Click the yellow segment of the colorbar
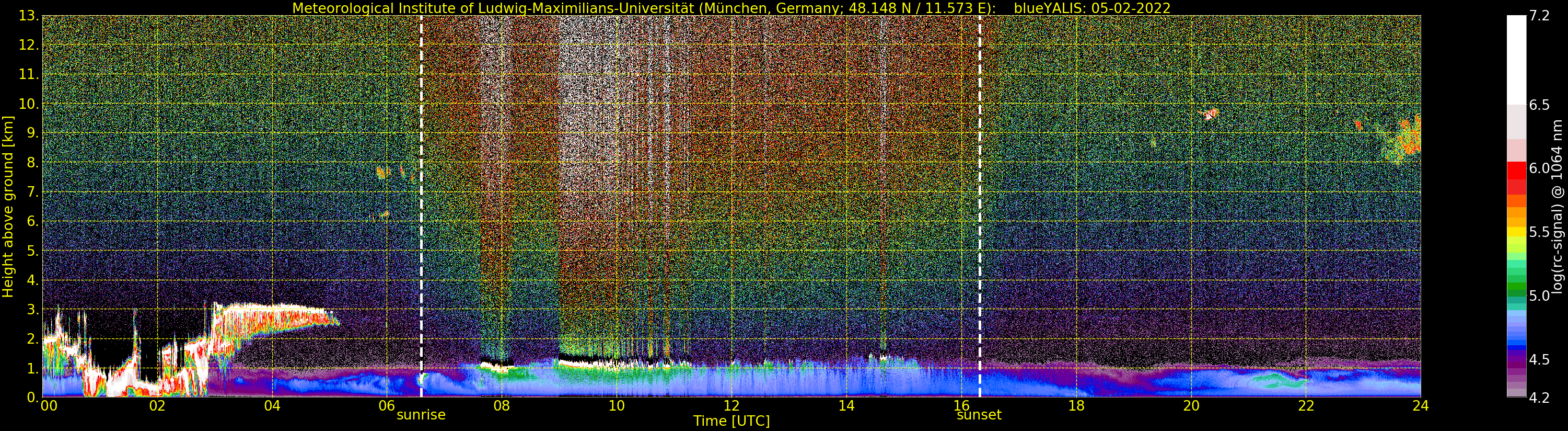This screenshot has width=1568, height=431. click(1516, 232)
